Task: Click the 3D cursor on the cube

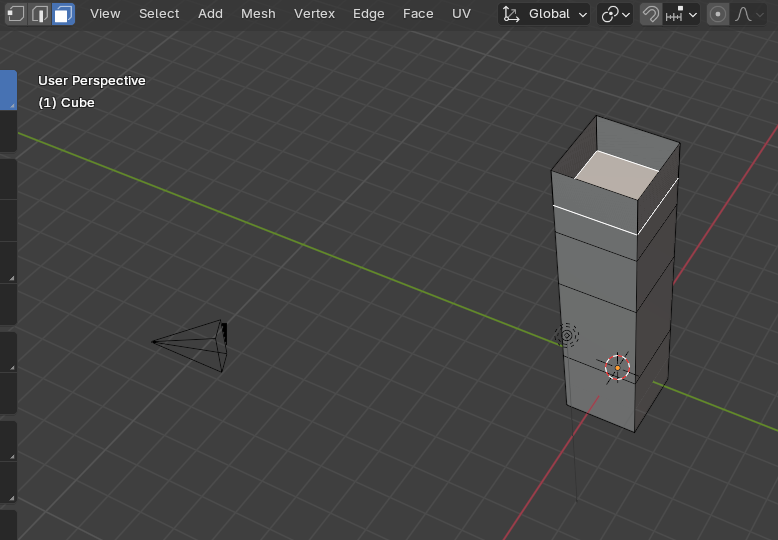Action: click(x=617, y=368)
